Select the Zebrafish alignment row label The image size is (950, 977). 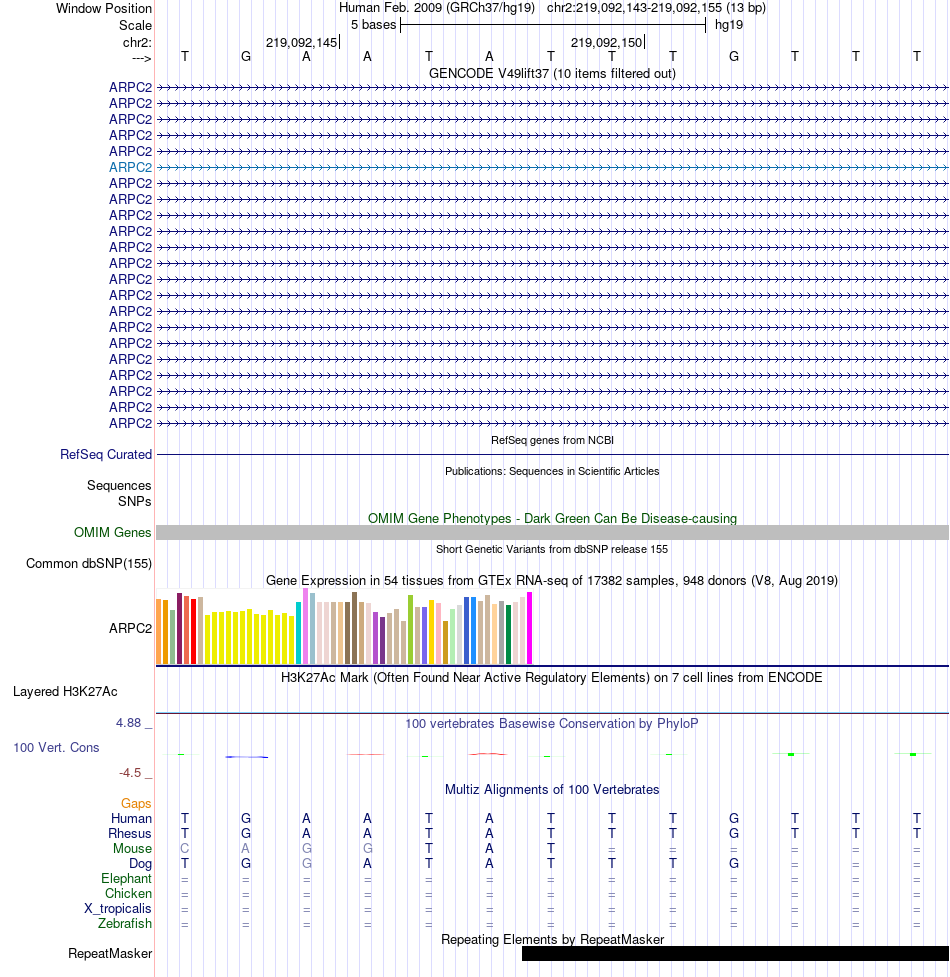coord(125,923)
